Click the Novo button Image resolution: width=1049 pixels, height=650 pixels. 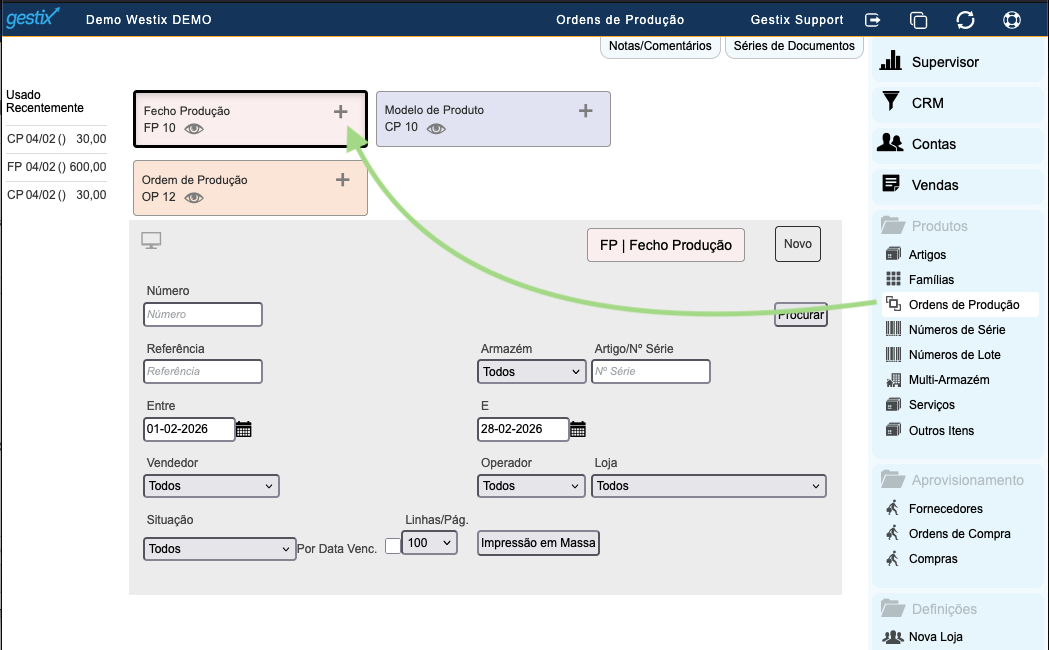(x=798, y=244)
